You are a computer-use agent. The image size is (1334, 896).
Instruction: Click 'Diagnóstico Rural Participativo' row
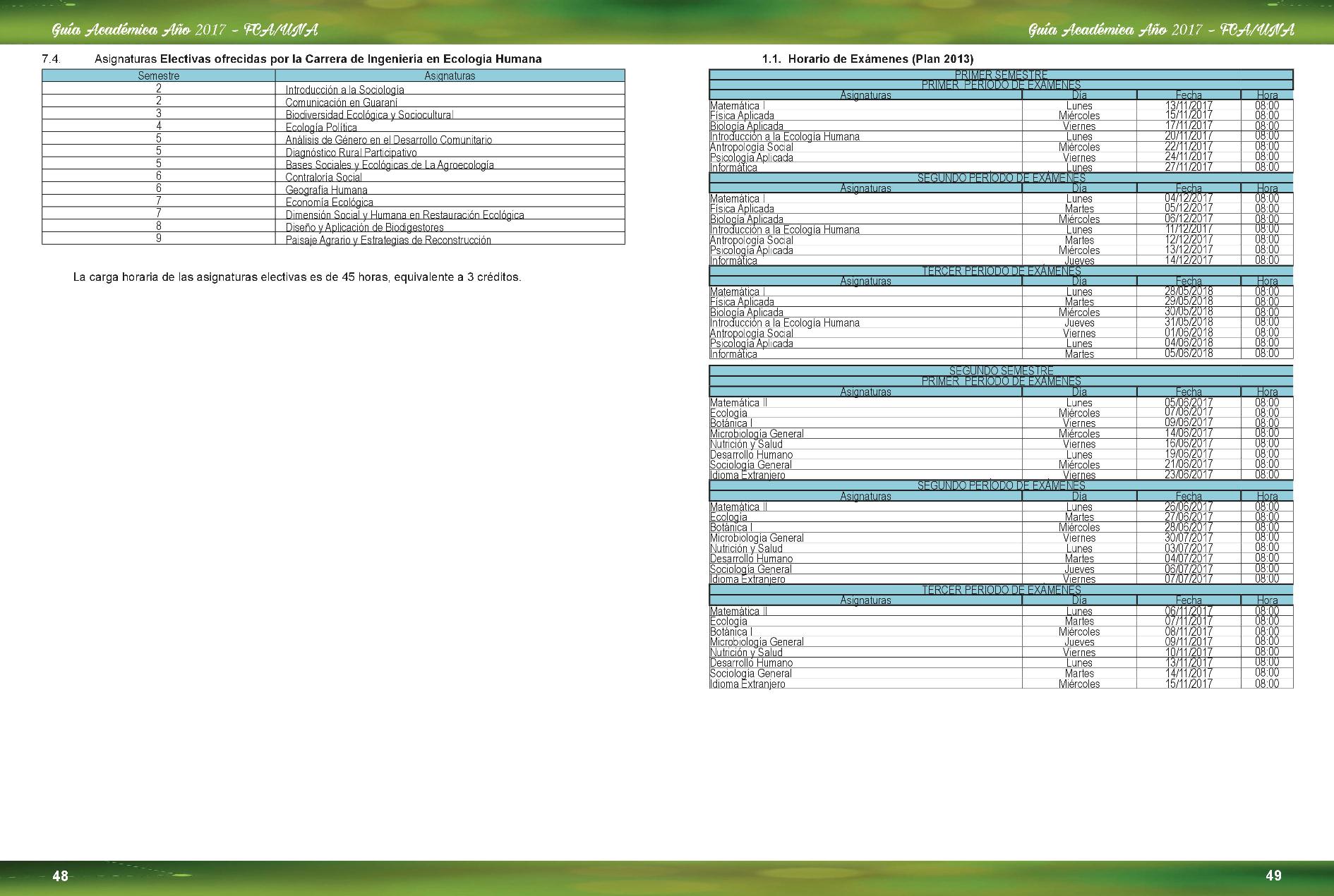[333, 152]
